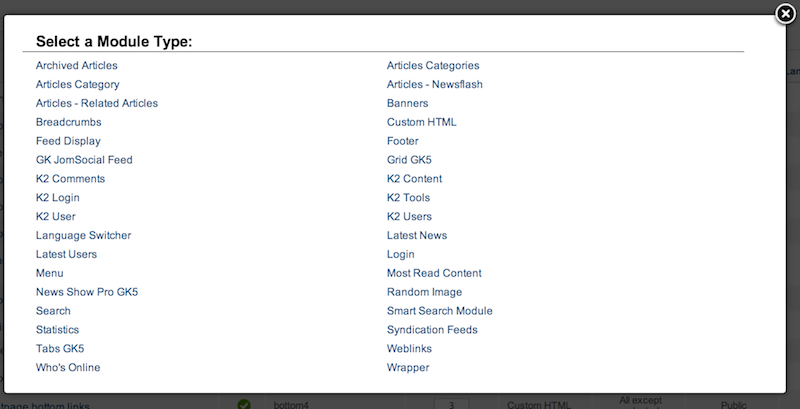Viewport: 800px width, 409px height.
Task: Choose the Footer module type
Action: (x=403, y=141)
